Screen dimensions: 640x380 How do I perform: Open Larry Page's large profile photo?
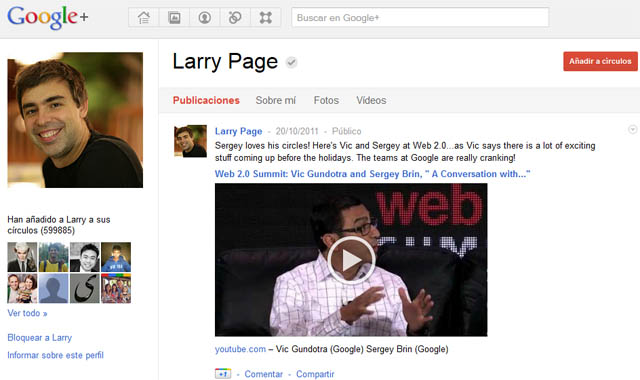pyautogui.click(x=75, y=120)
